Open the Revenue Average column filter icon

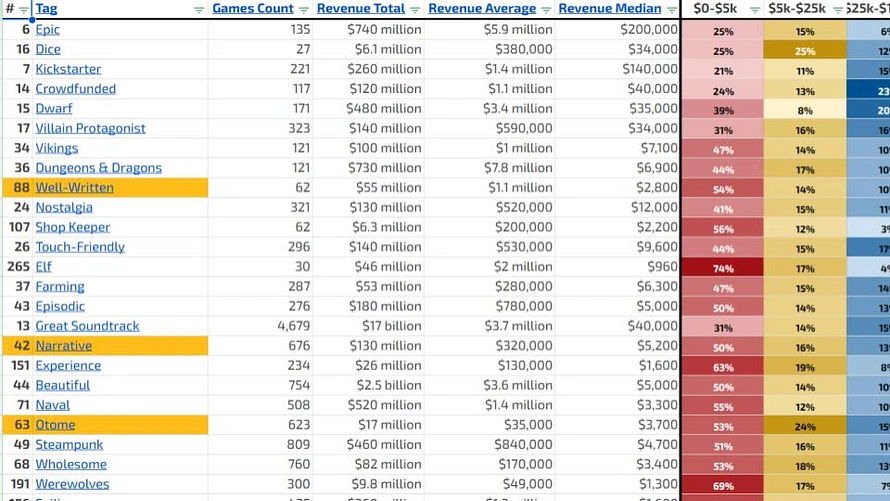(546, 10)
